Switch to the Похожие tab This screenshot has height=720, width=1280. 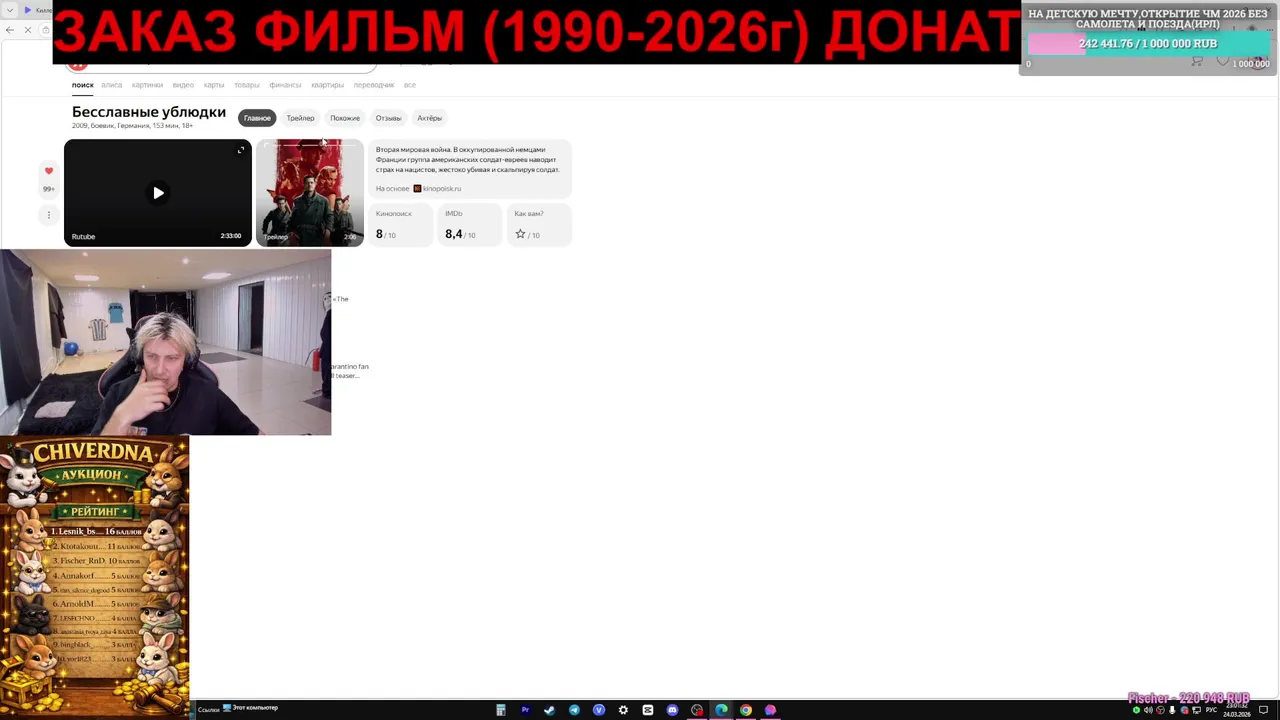pos(345,118)
